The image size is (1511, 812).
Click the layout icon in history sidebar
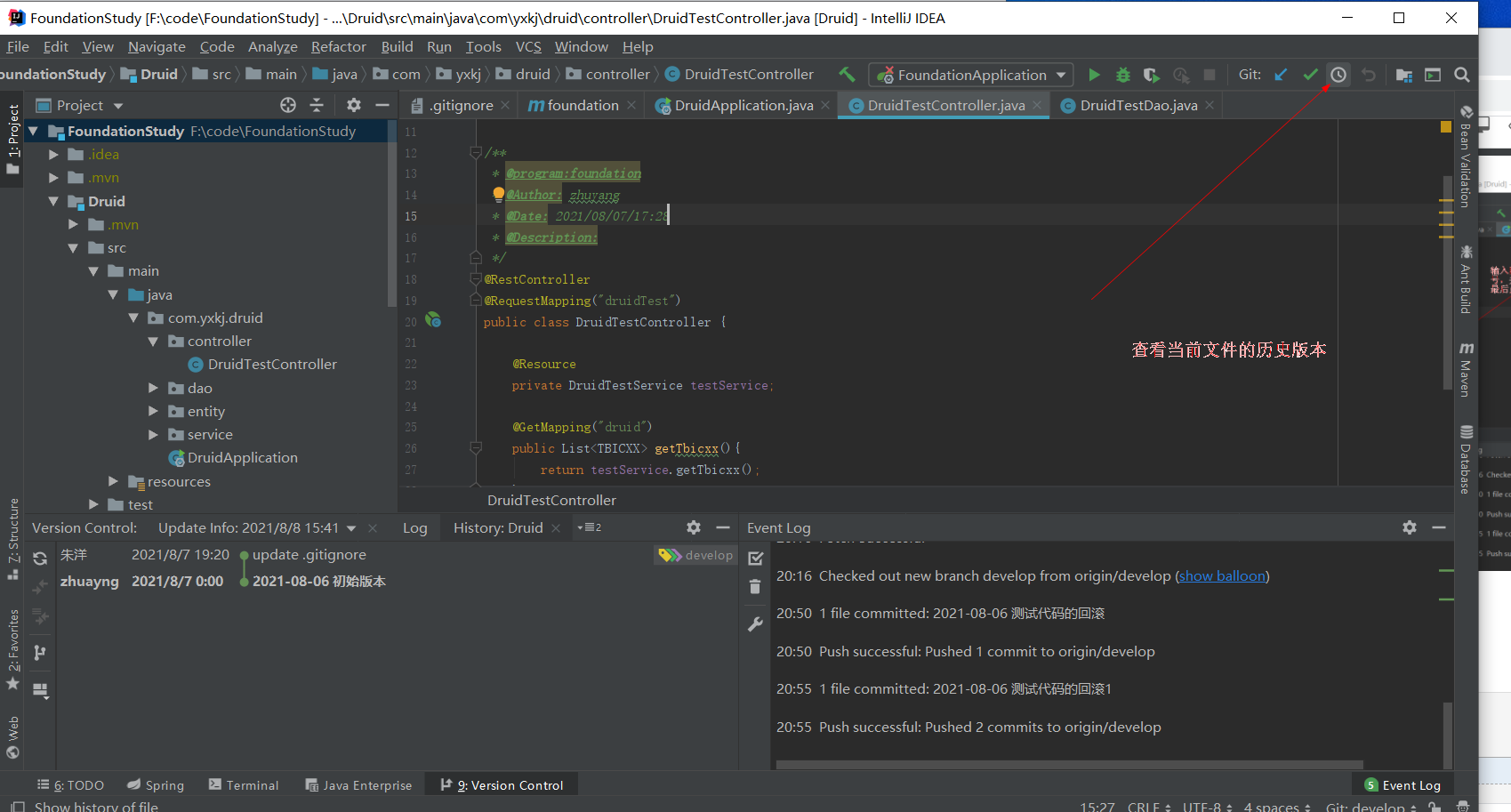(40, 689)
